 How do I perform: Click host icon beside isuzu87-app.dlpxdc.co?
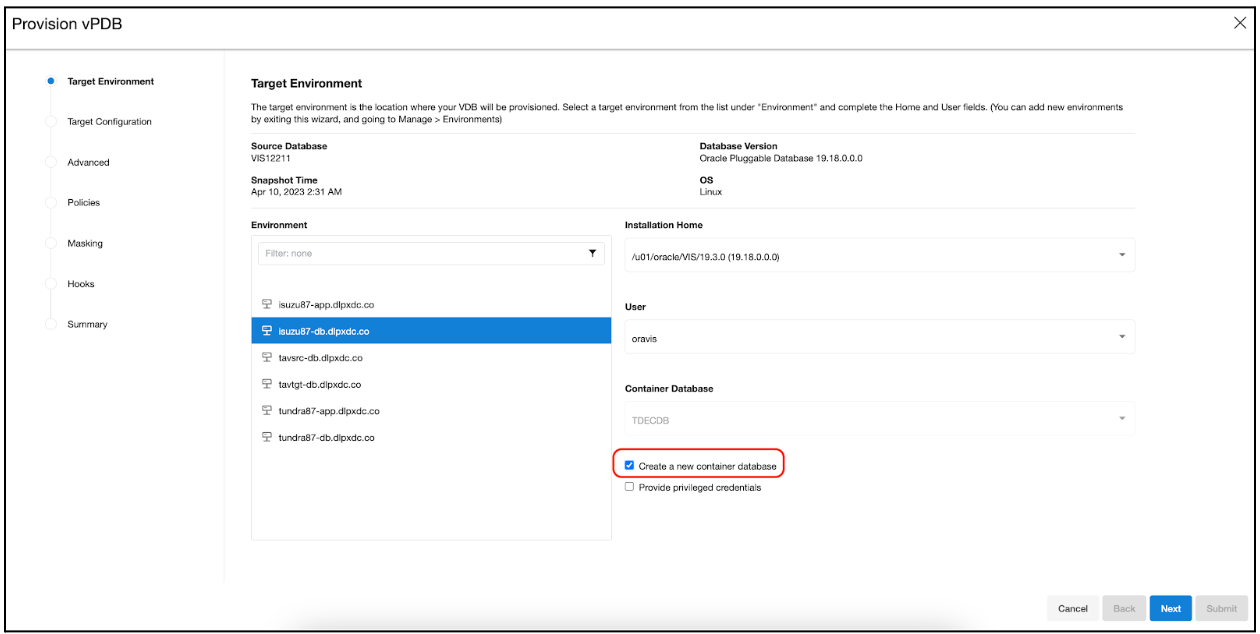(267, 304)
